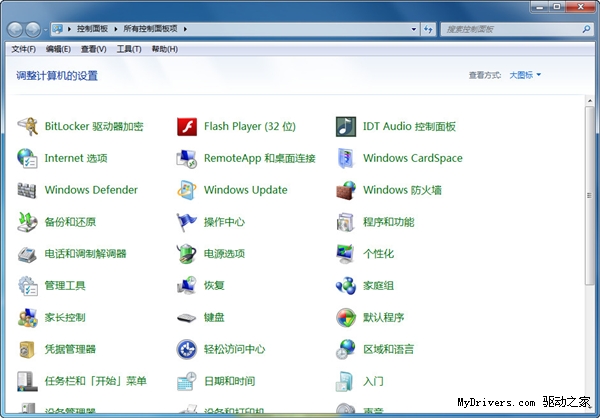Click the Windows Defender wall icon

(27, 190)
